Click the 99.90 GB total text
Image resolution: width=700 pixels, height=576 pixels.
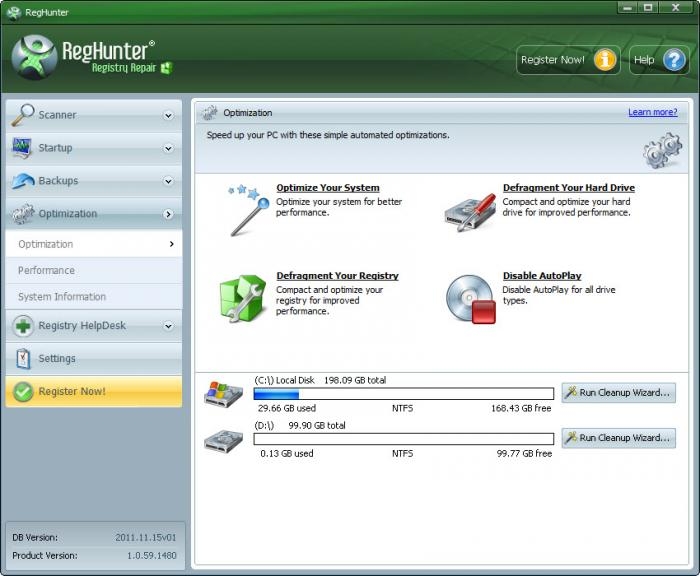point(317,425)
